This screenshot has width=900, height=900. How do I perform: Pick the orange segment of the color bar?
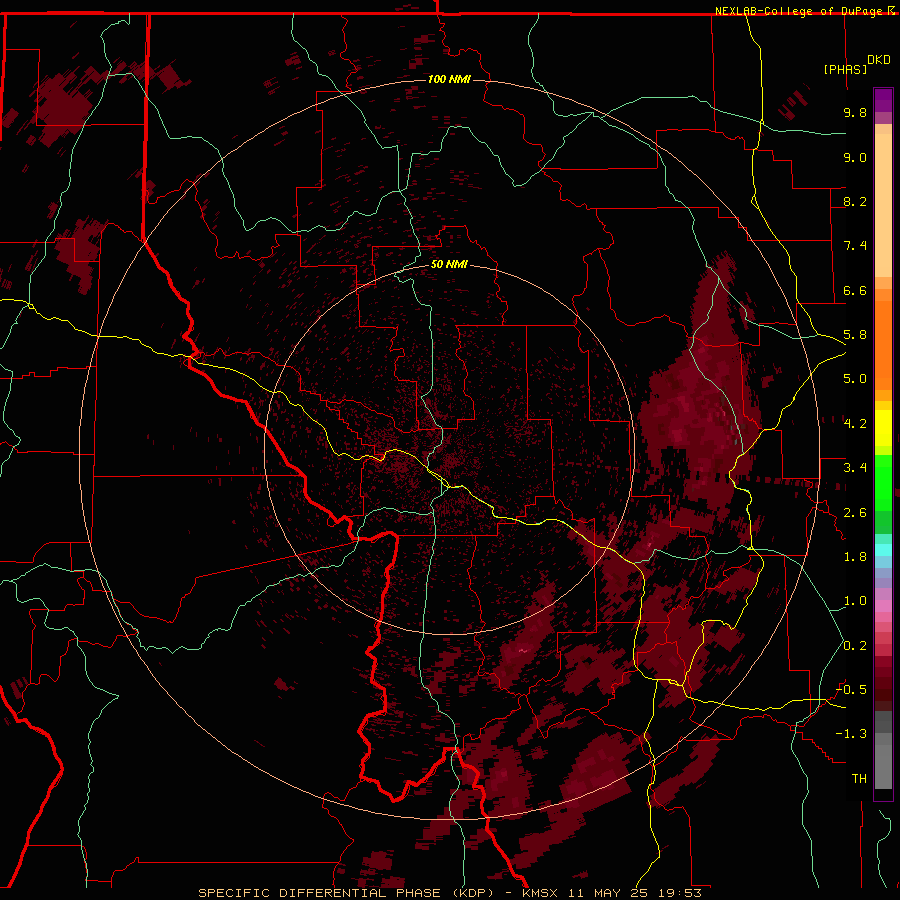[883, 340]
